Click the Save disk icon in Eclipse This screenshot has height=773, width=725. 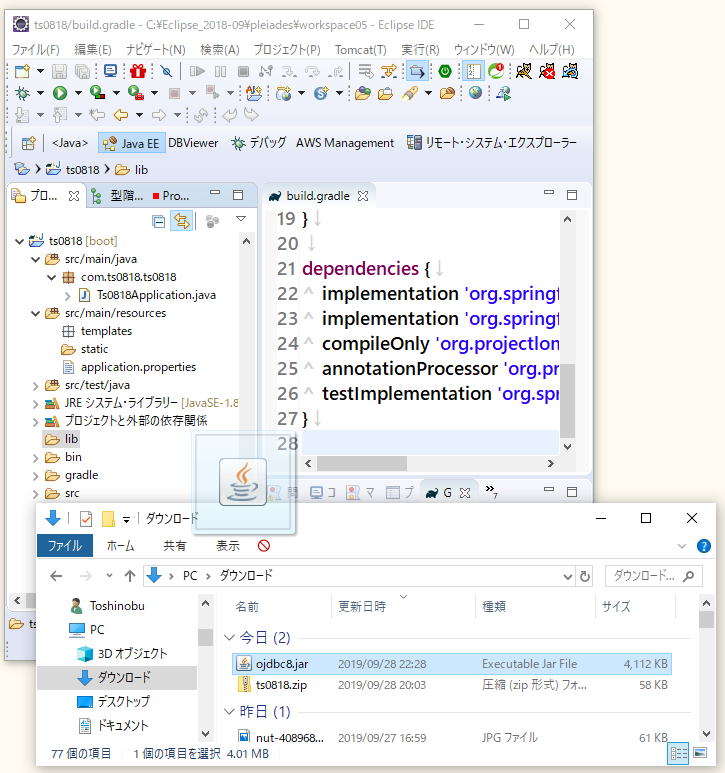59,71
